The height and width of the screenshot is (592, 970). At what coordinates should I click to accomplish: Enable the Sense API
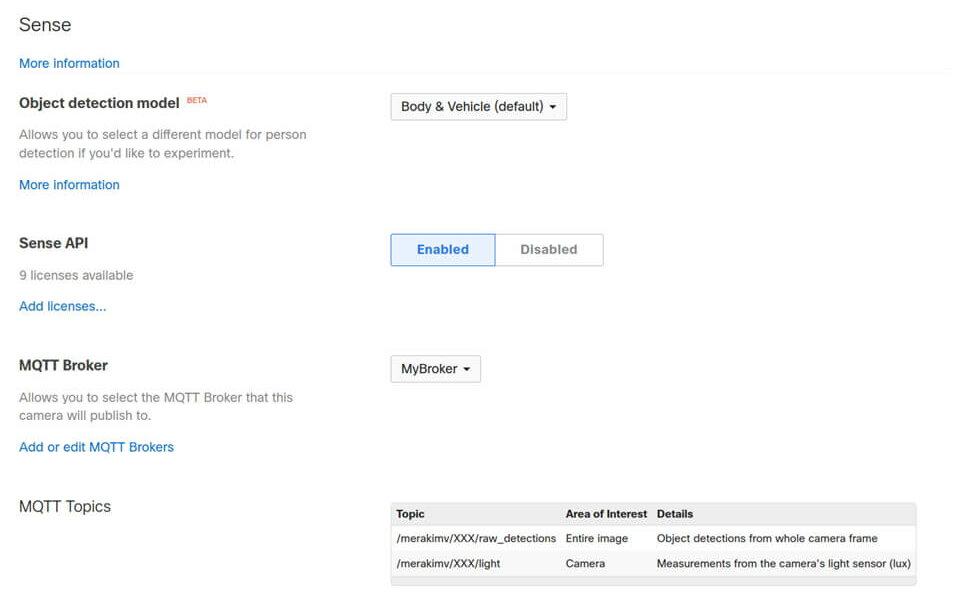(443, 250)
